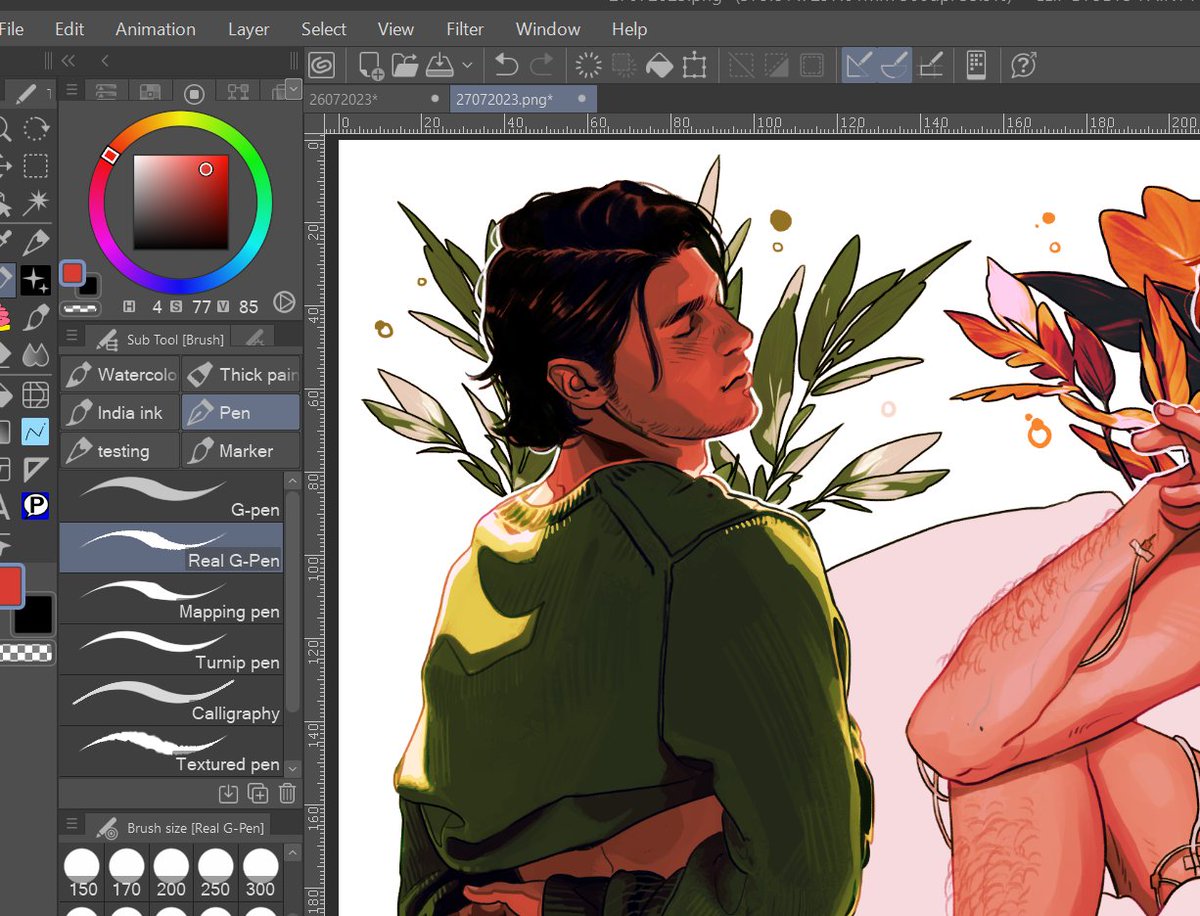Select the India ink brush group
Viewport: 1200px width, 916px height.
(x=120, y=412)
